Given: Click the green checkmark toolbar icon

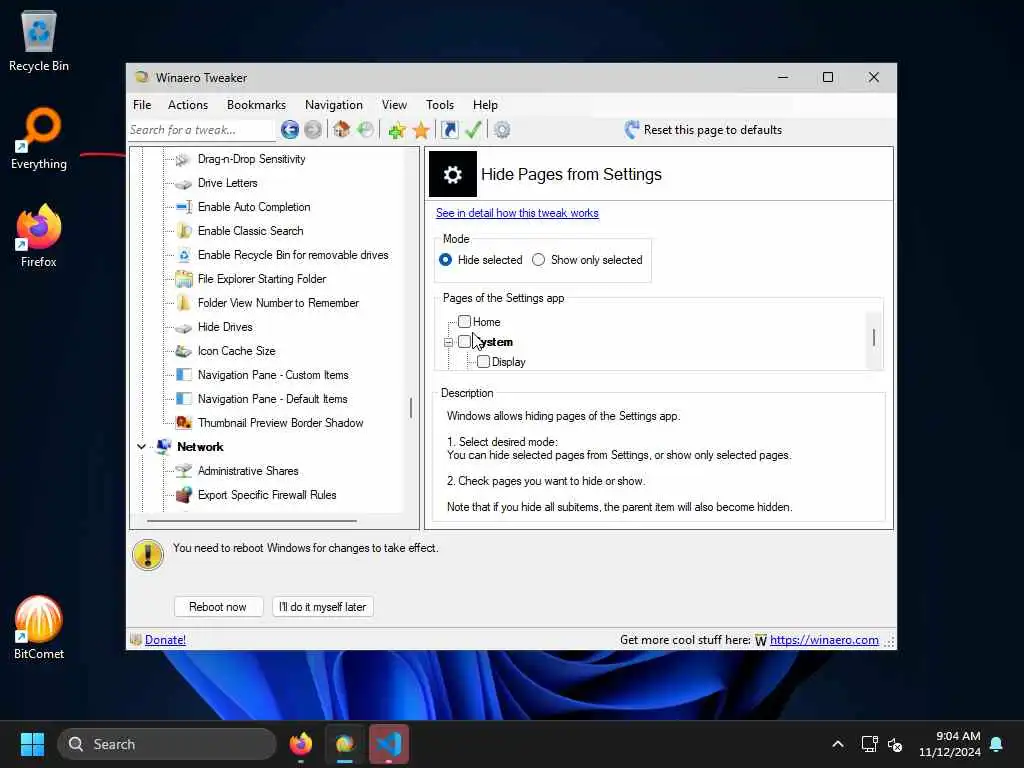Looking at the screenshot, I should 473,130.
